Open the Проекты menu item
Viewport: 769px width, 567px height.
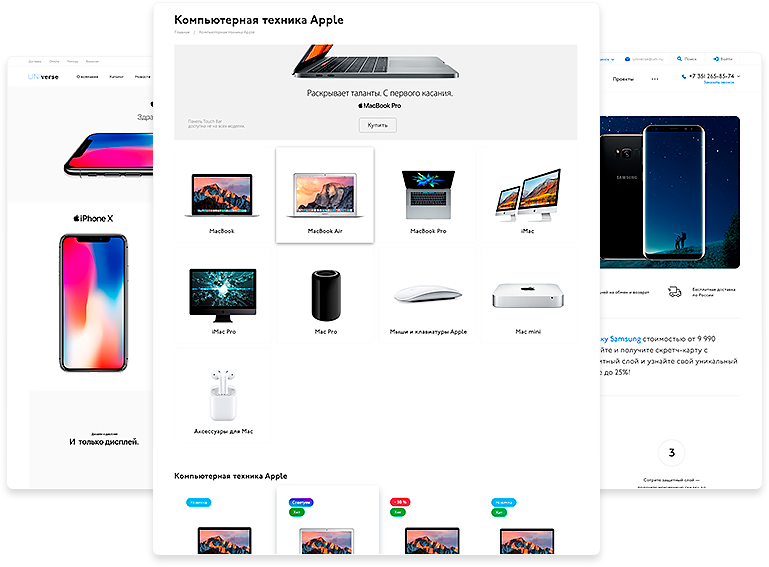pos(623,79)
